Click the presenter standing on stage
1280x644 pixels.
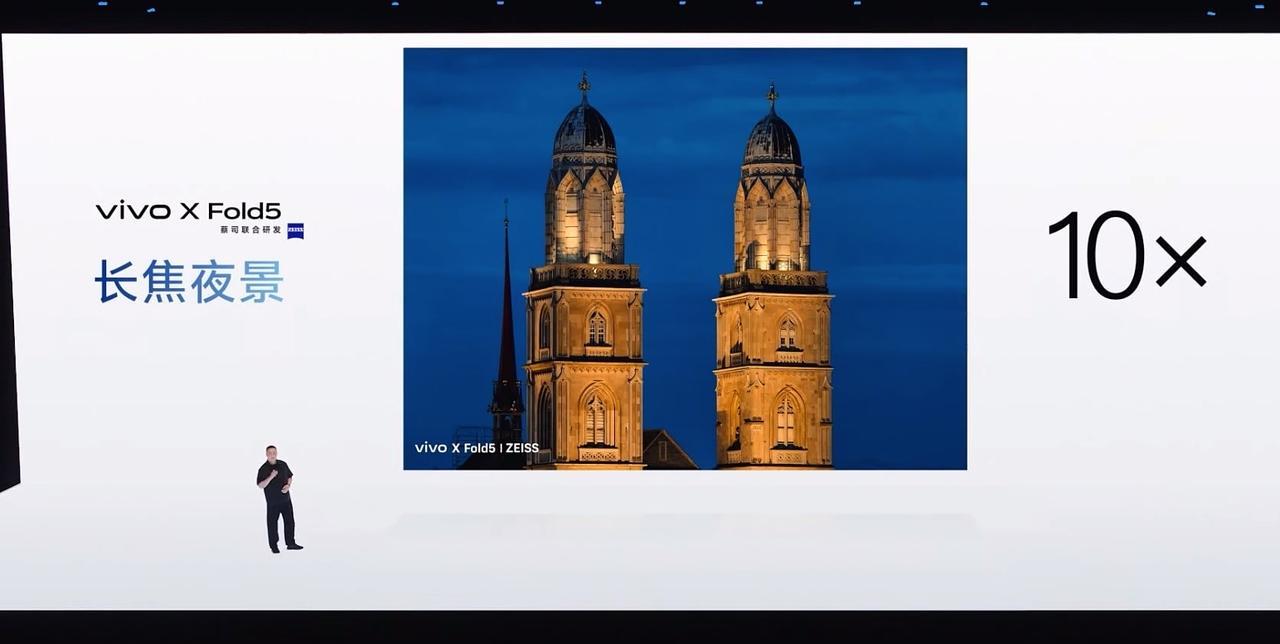(x=277, y=498)
